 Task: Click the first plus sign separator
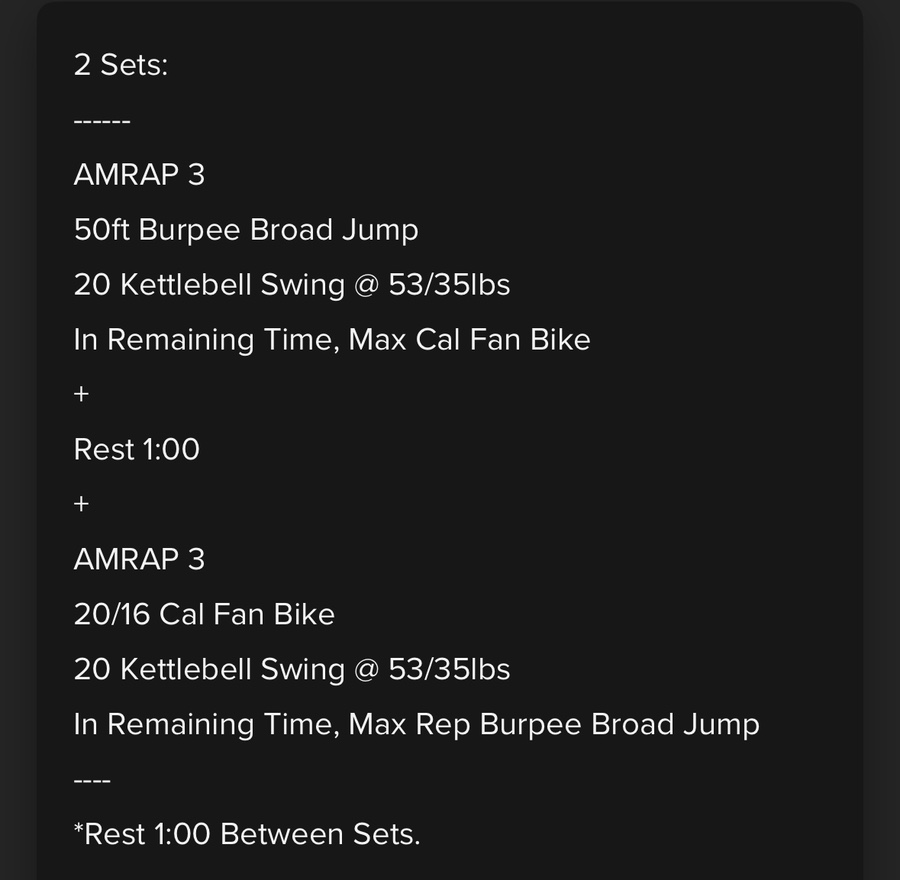click(x=82, y=394)
